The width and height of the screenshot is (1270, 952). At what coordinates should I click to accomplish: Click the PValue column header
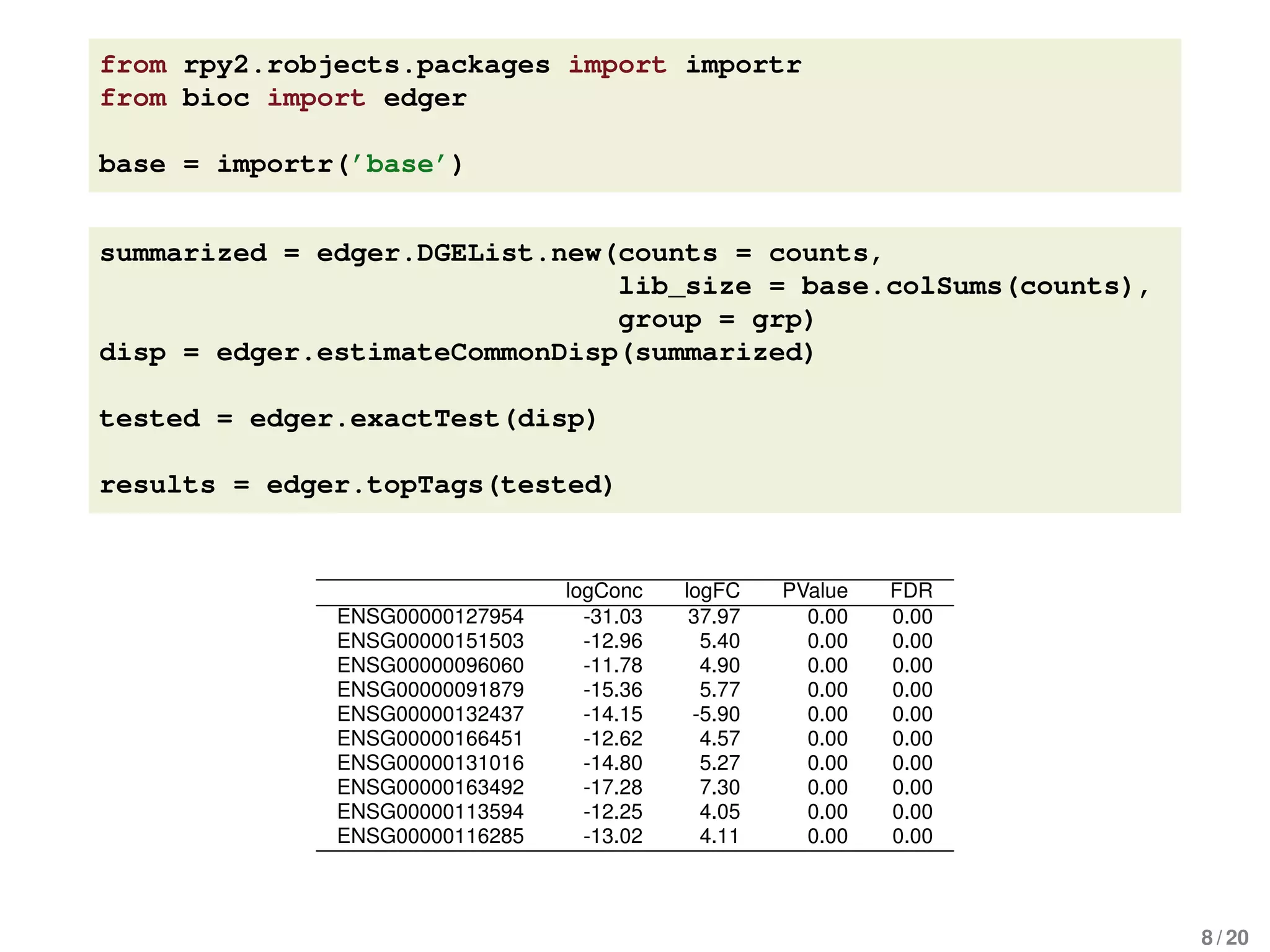click(x=815, y=591)
